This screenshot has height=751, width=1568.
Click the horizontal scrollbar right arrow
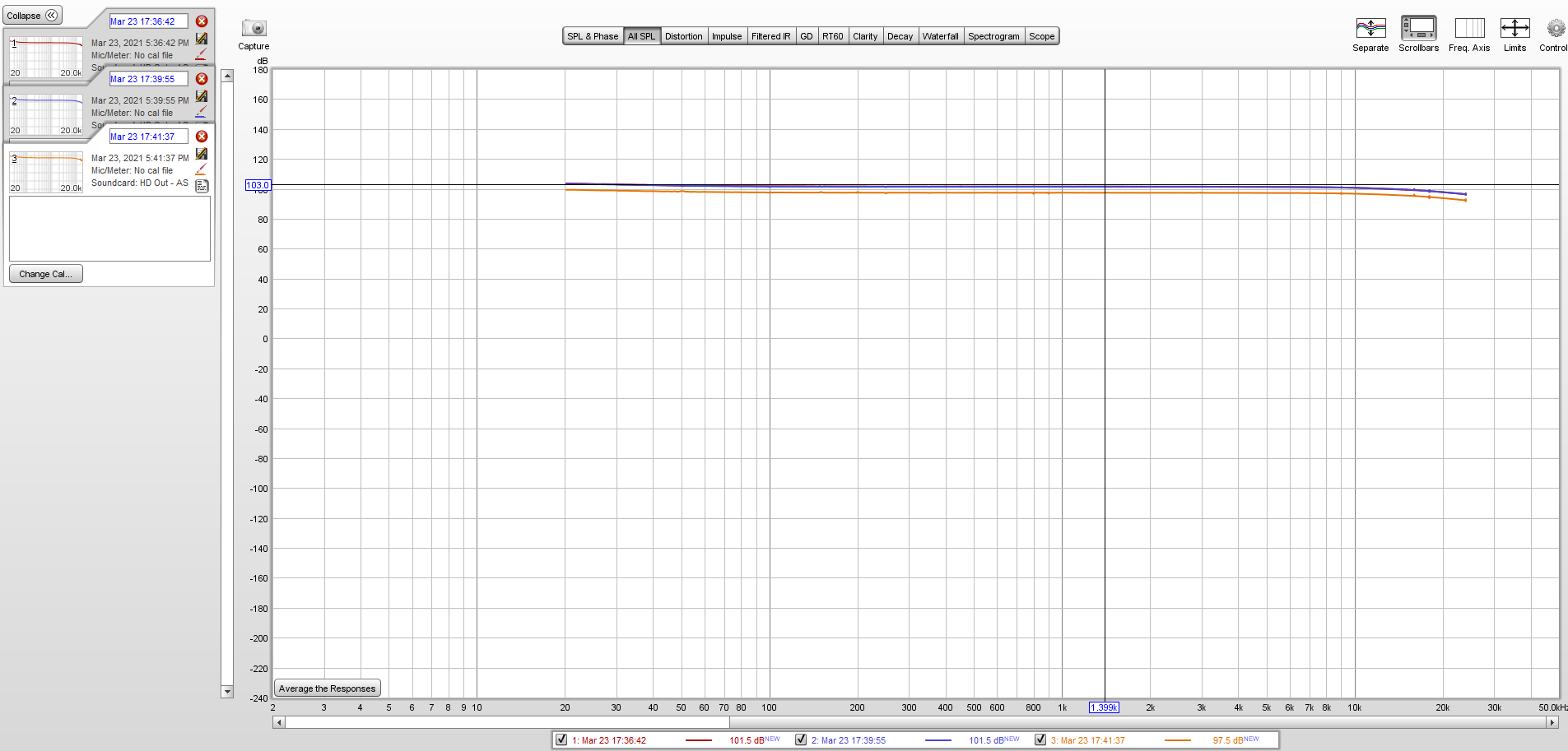1552,722
